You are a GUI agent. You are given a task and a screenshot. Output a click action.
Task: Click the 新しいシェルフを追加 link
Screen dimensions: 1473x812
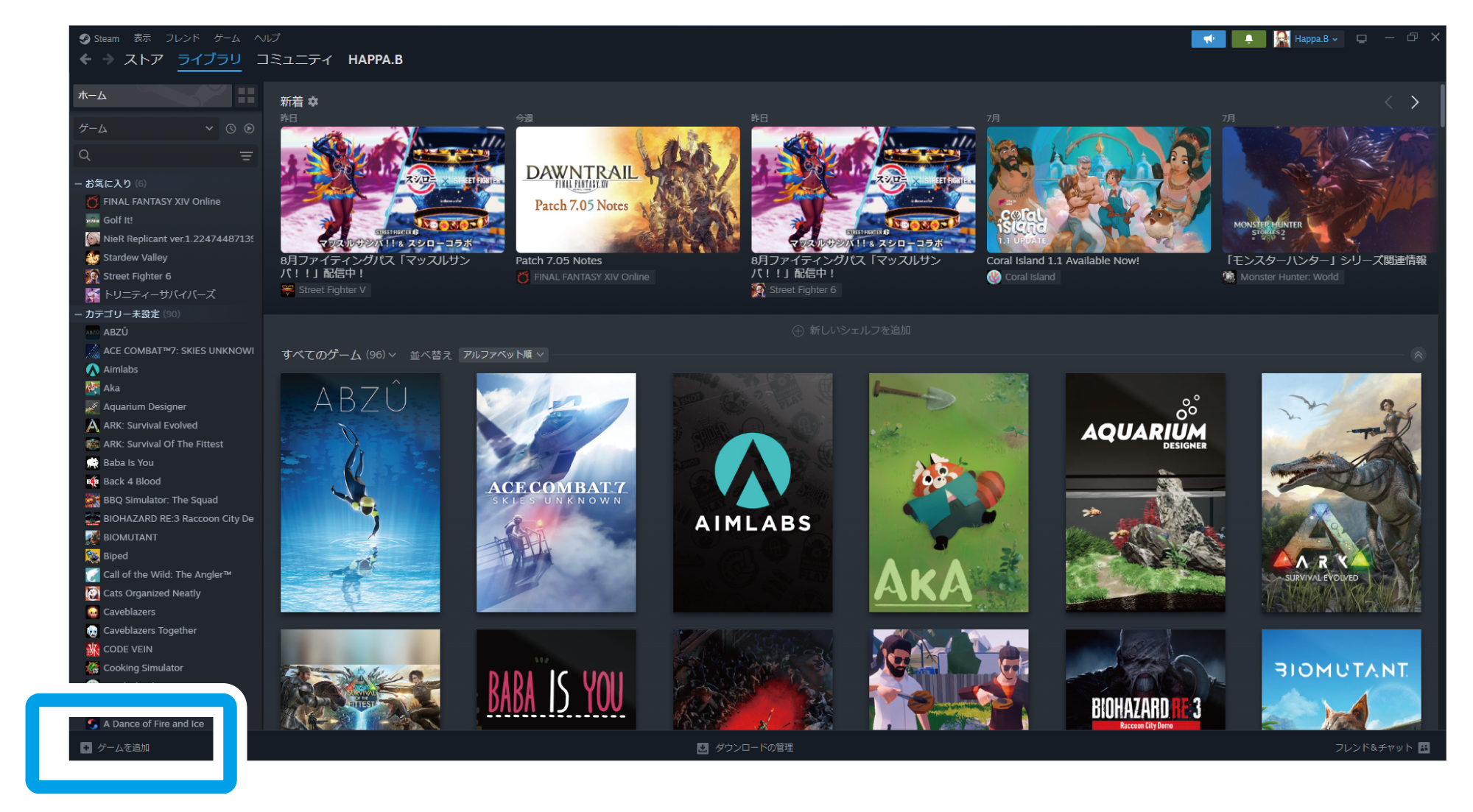click(859, 331)
